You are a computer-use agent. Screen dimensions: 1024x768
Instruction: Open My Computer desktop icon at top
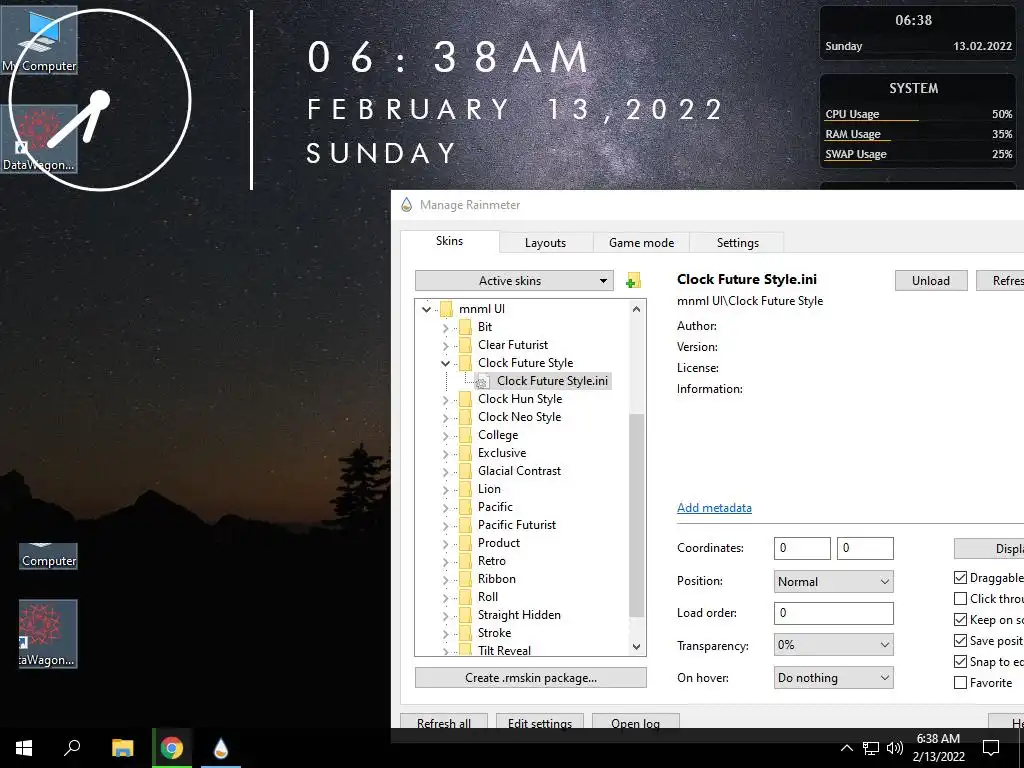[39, 40]
